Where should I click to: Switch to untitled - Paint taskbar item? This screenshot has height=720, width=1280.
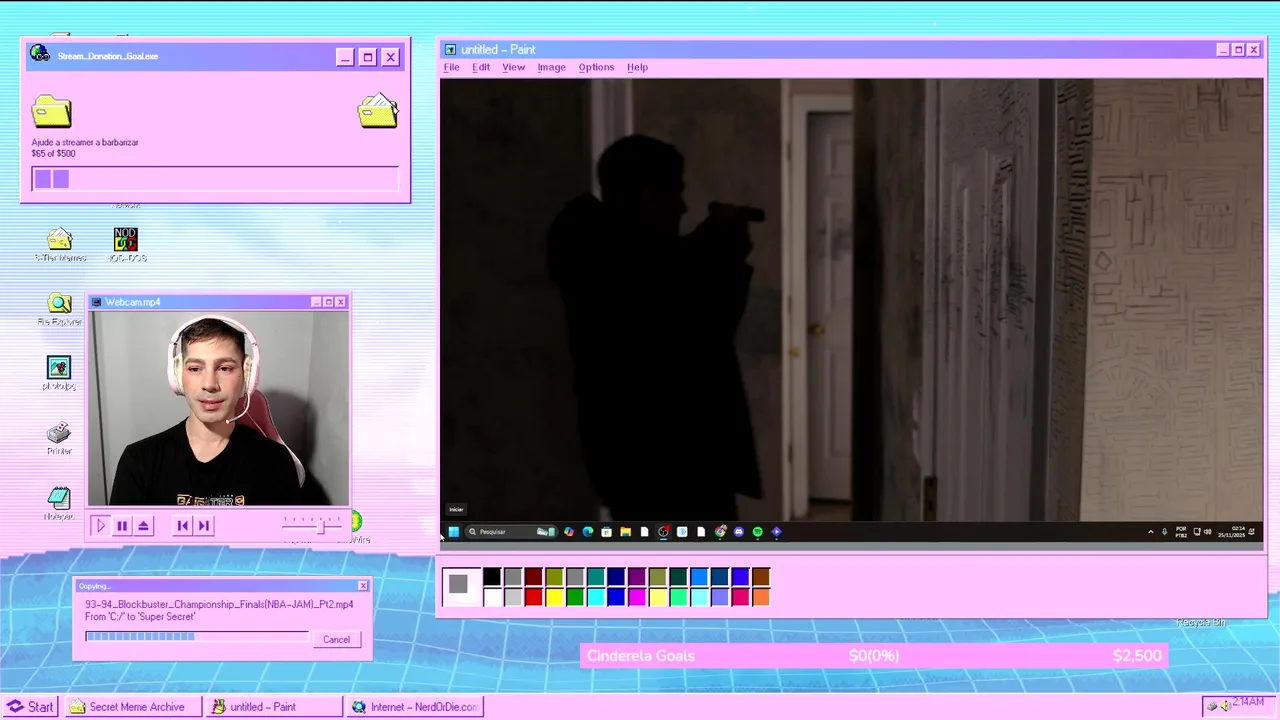[274, 706]
